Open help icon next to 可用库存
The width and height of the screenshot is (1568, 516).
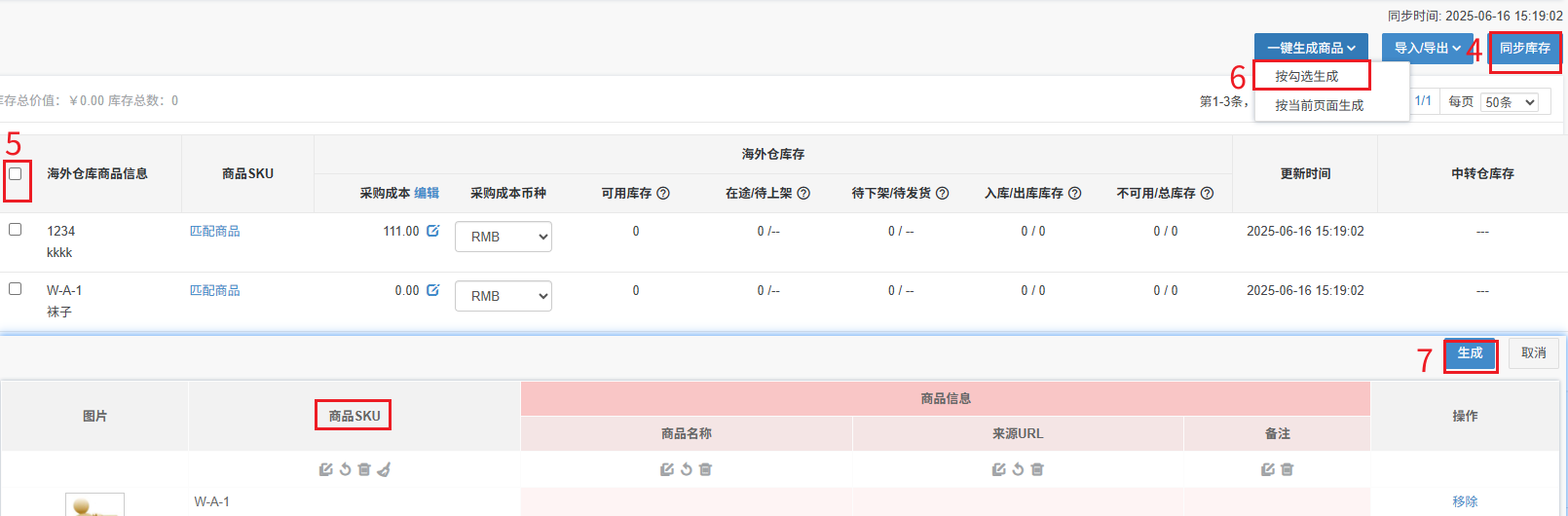(663, 193)
